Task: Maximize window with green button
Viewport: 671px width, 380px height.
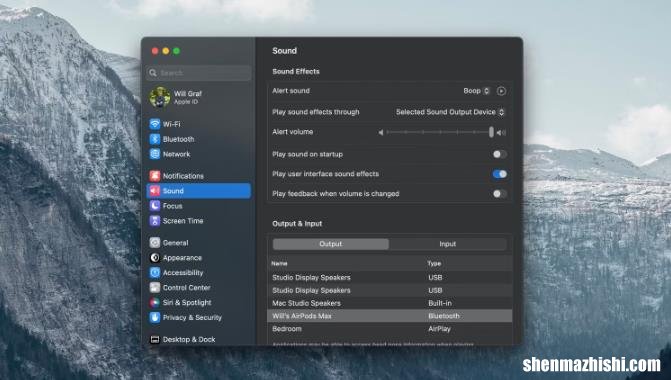Action: click(x=177, y=51)
